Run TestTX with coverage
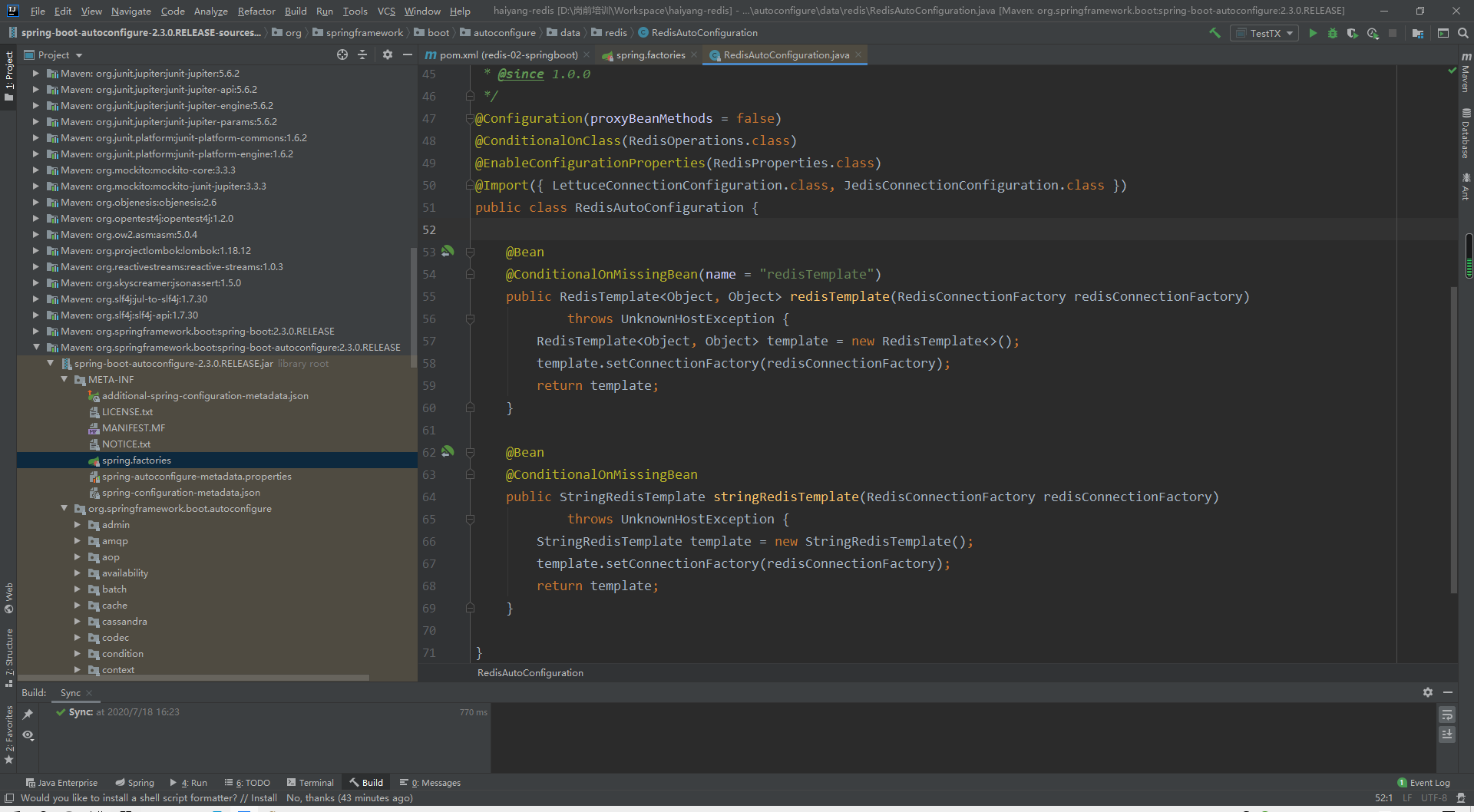1474x812 pixels. click(1353, 33)
